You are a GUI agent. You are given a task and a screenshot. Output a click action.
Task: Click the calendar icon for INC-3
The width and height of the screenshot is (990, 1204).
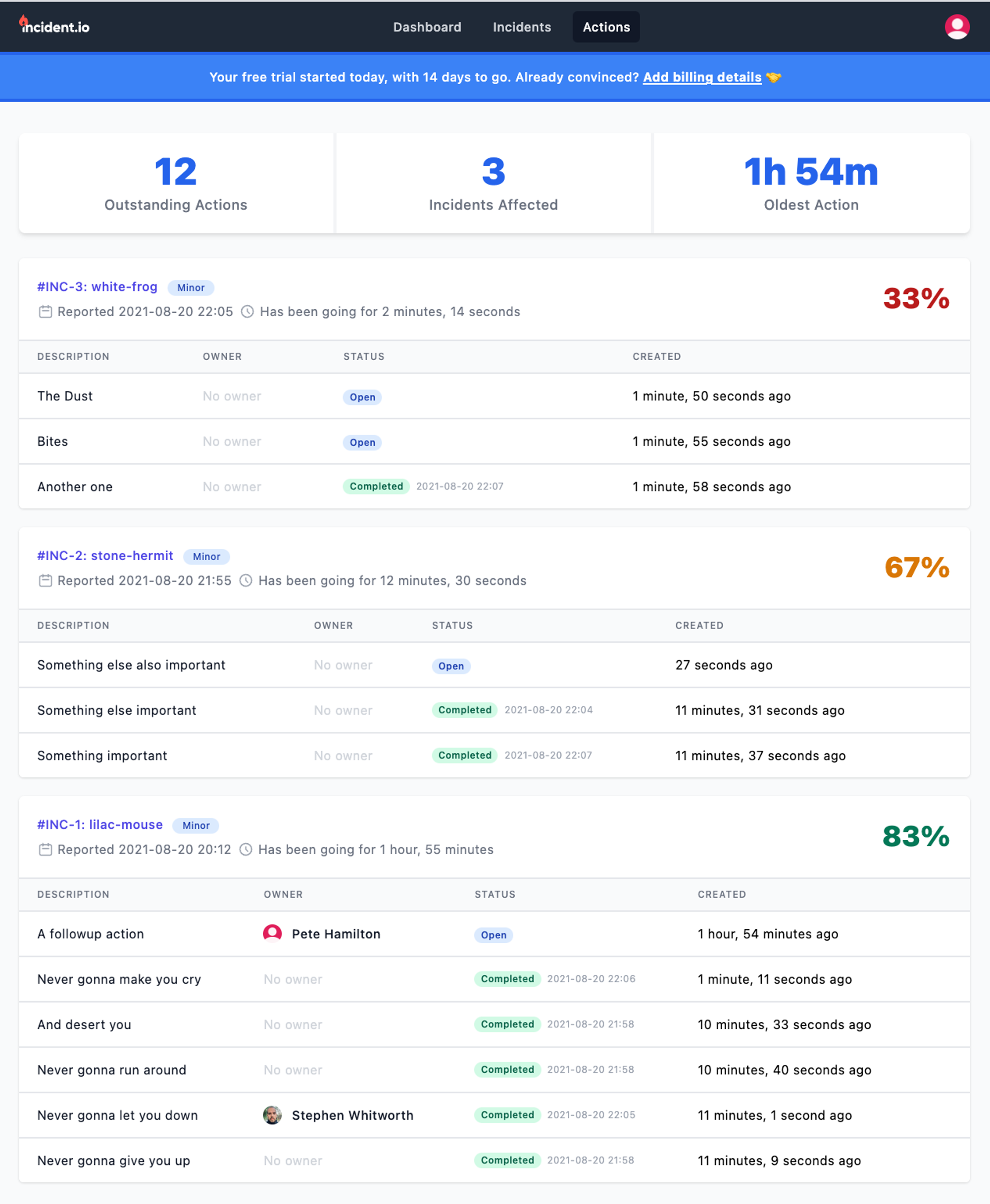45,311
